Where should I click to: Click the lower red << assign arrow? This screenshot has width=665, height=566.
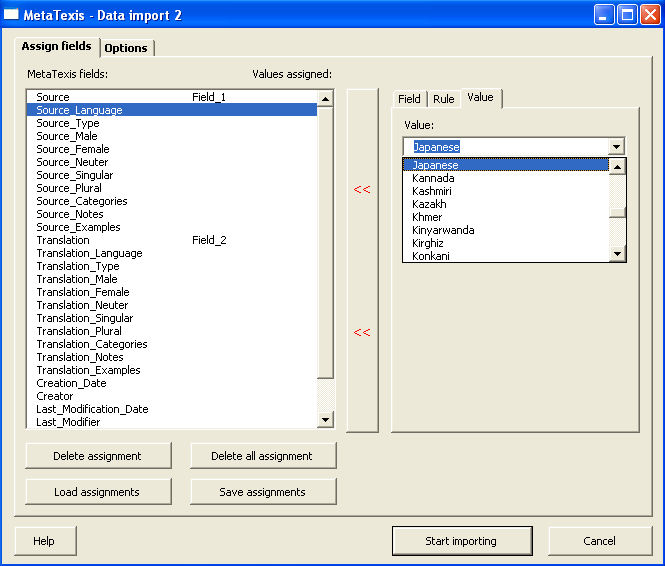362,332
